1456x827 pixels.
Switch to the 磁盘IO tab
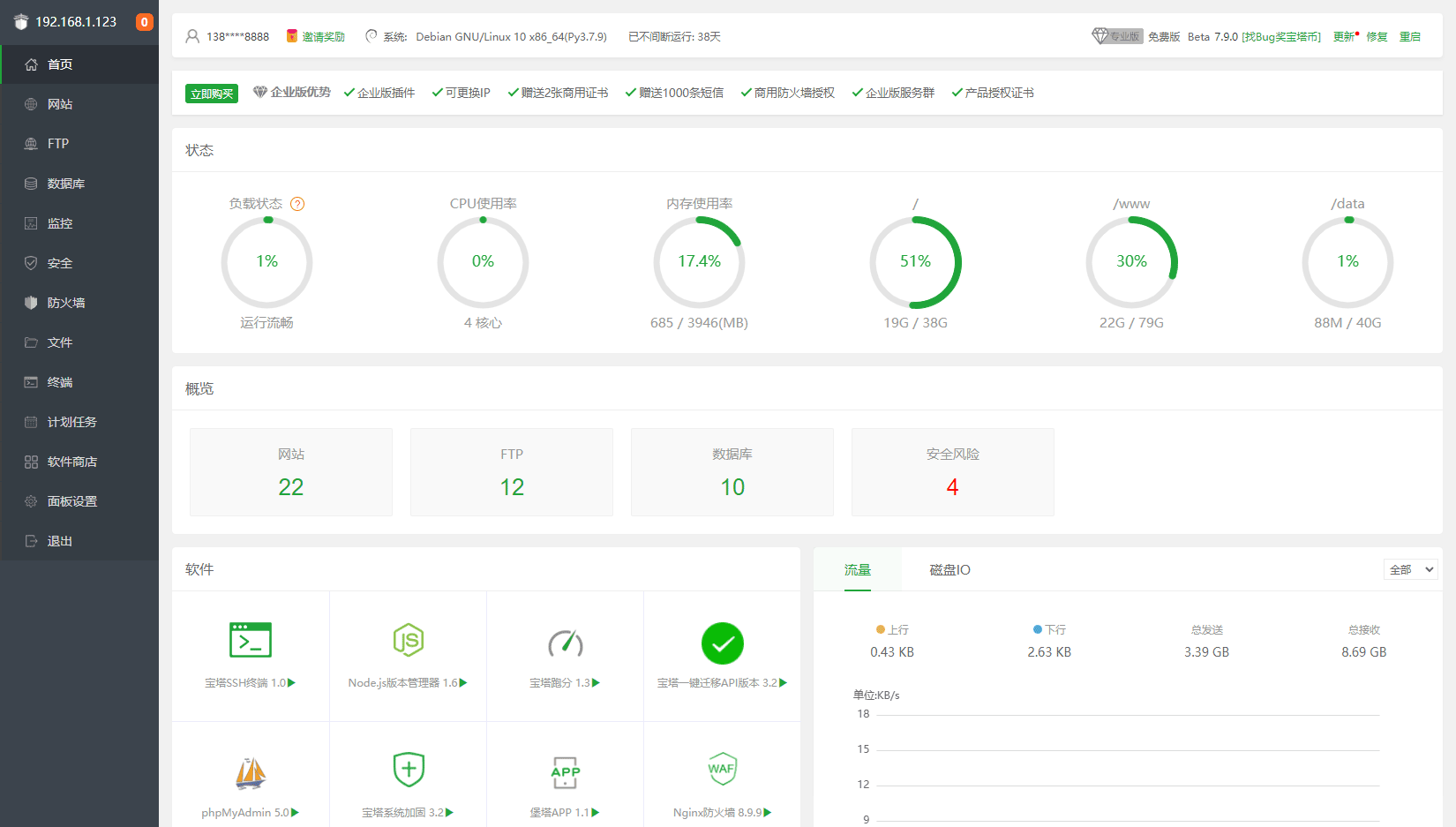coord(949,569)
